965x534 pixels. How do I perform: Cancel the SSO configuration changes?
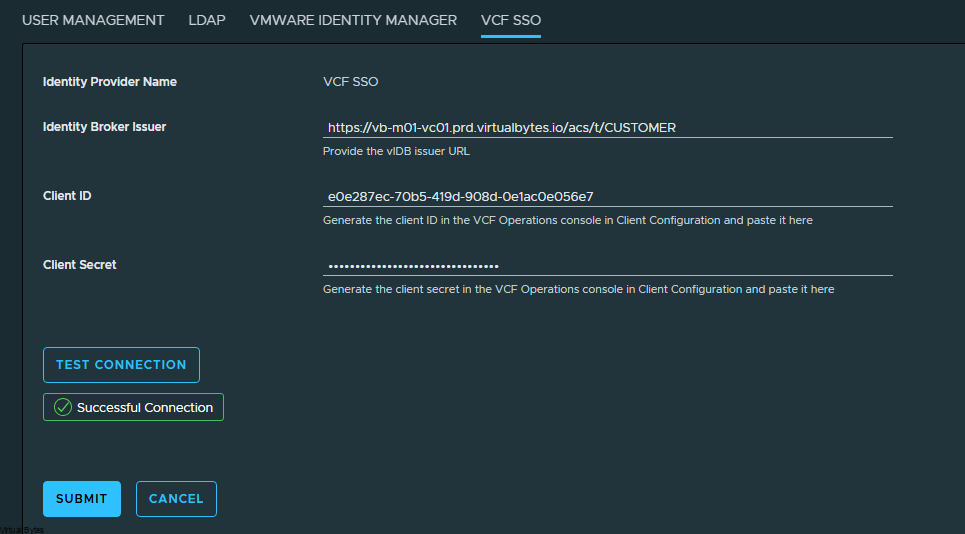point(176,499)
